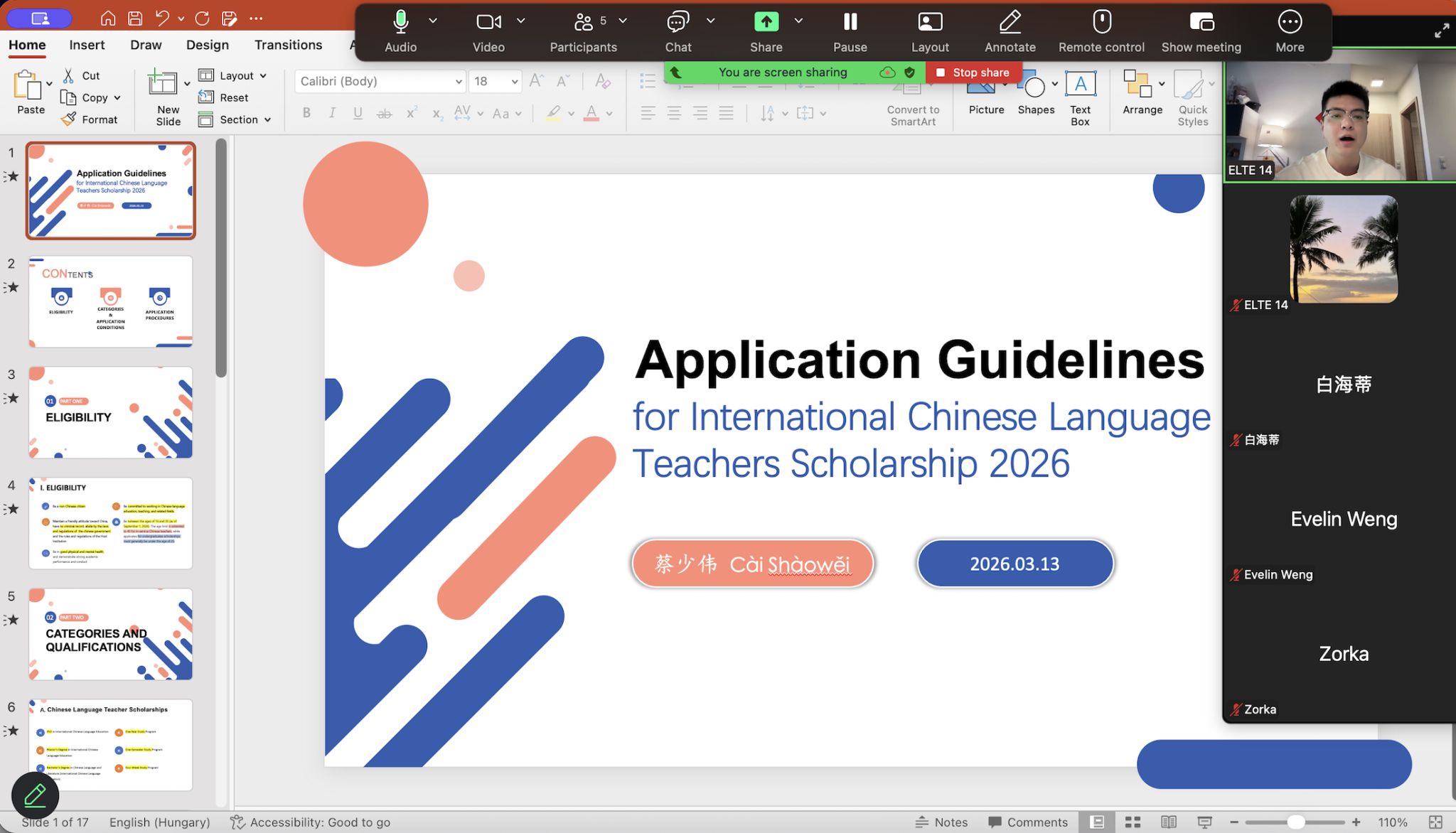This screenshot has height=833, width=1456.
Task: Mute the Zoom Audio microphone
Action: (400, 23)
